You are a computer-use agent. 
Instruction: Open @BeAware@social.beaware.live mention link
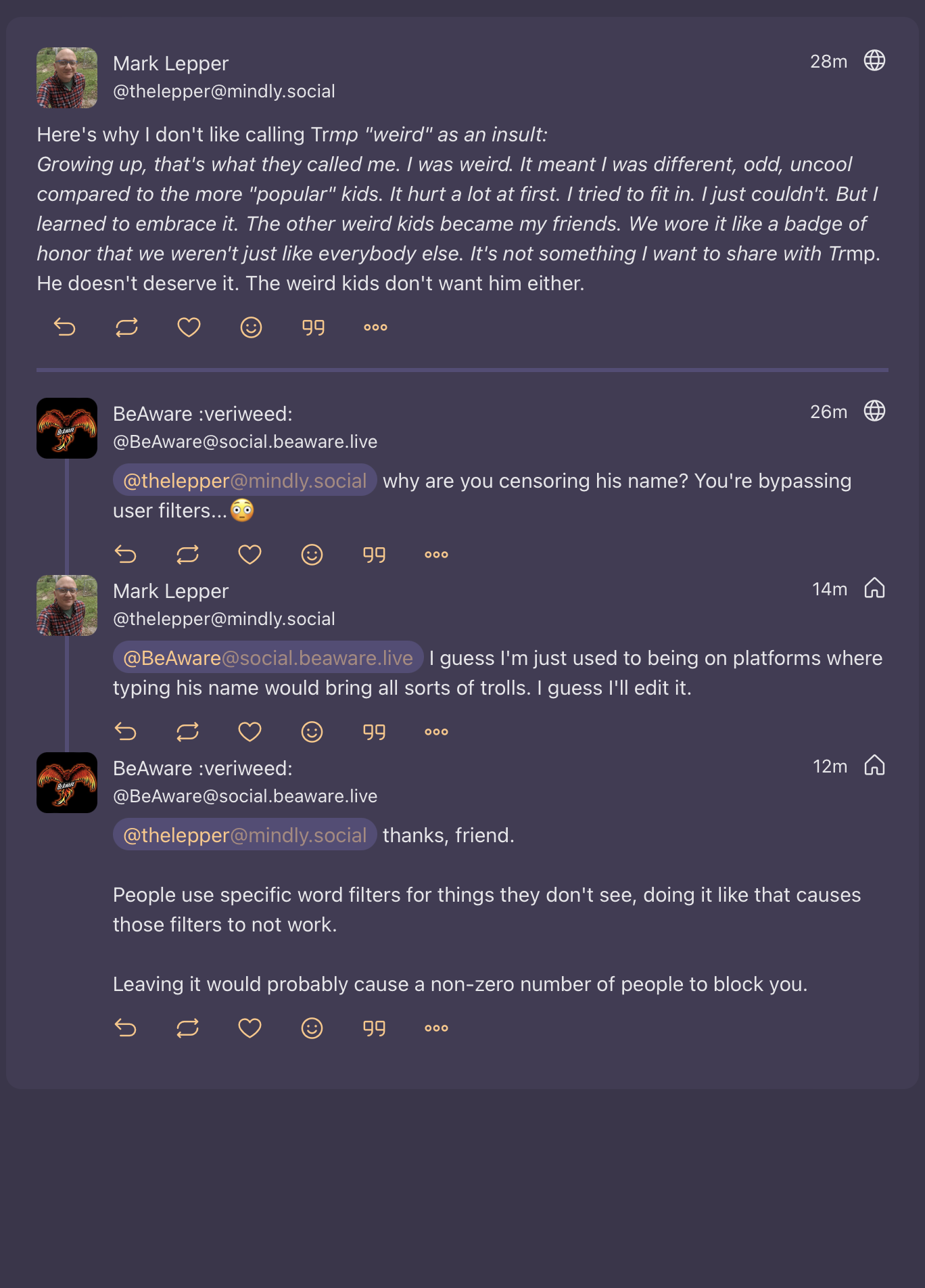coord(268,658)
